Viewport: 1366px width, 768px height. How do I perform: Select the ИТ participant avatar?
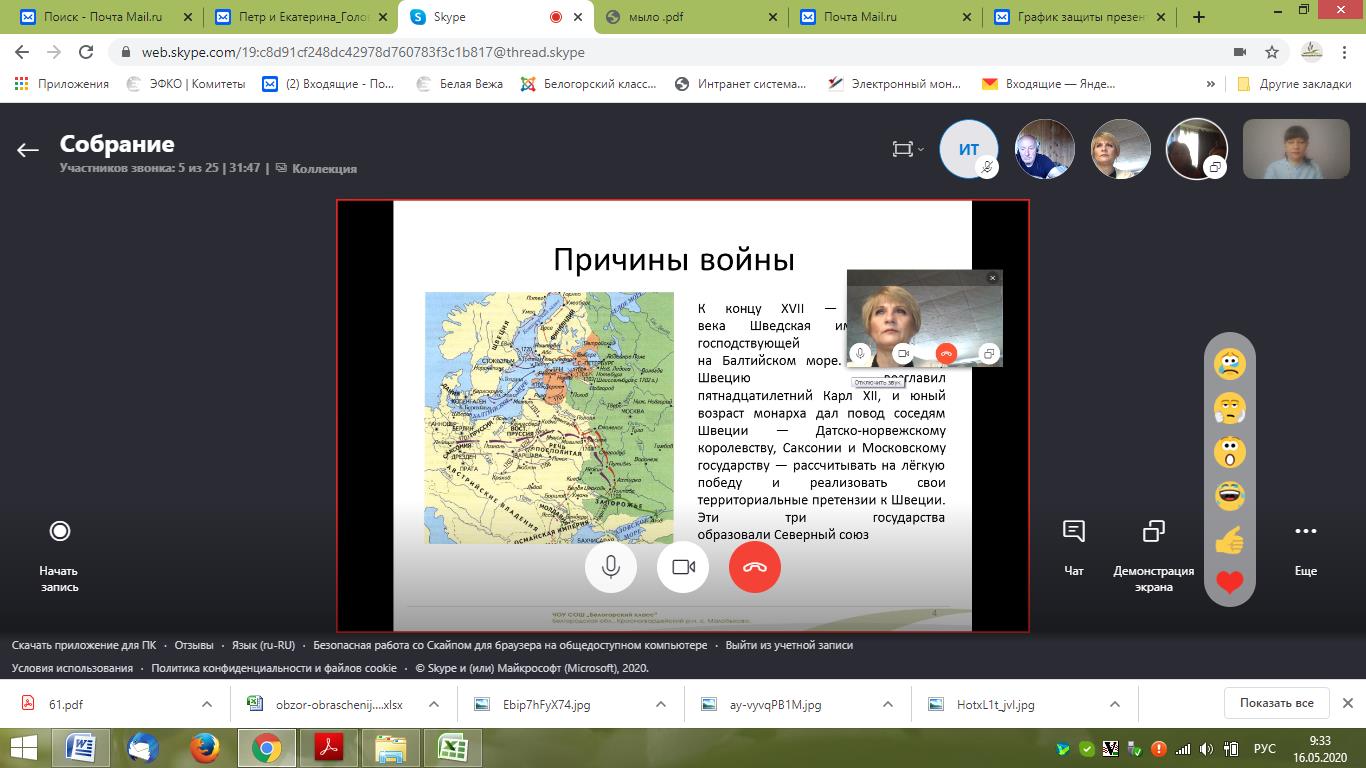click(x=968, y=149)
